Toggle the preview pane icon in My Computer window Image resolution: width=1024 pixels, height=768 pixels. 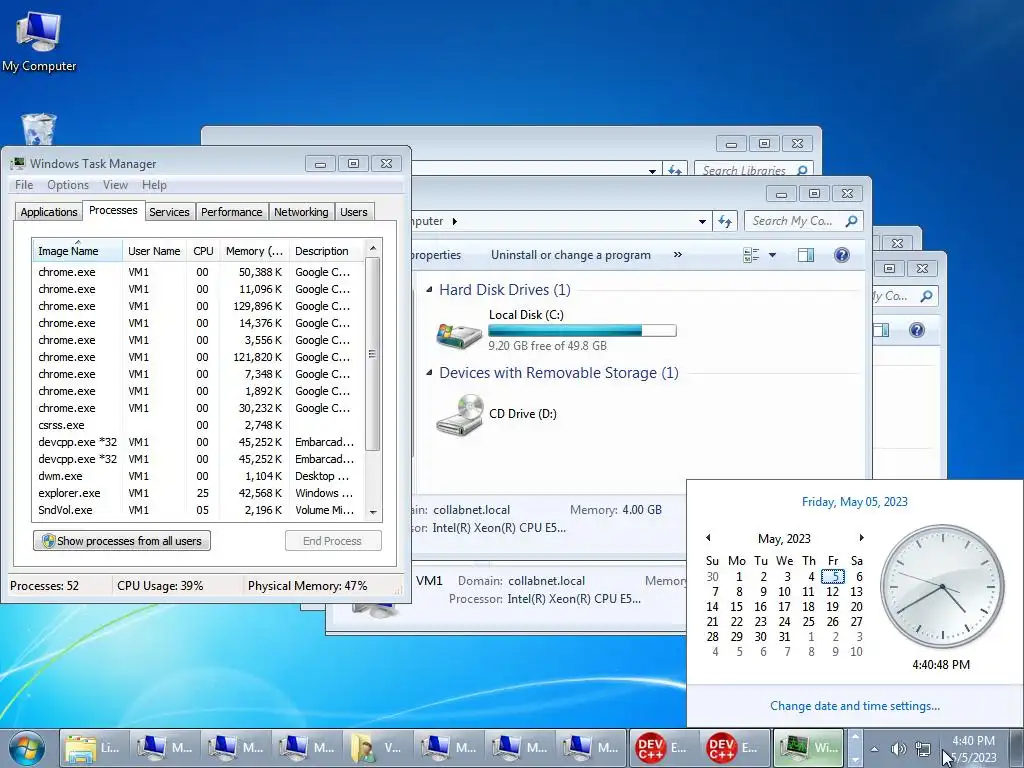click(806, 255)
